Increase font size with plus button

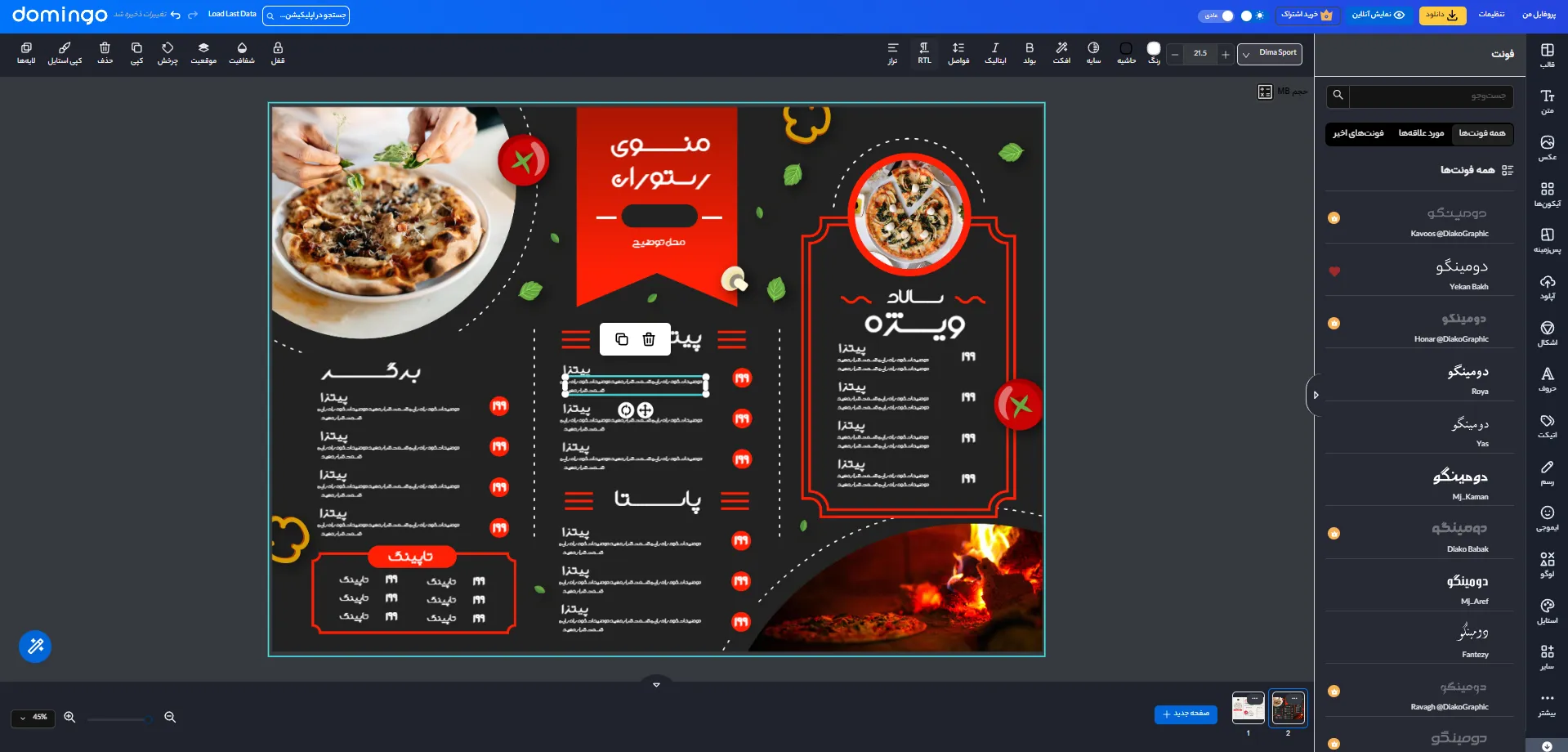(x=1225, y=54)
